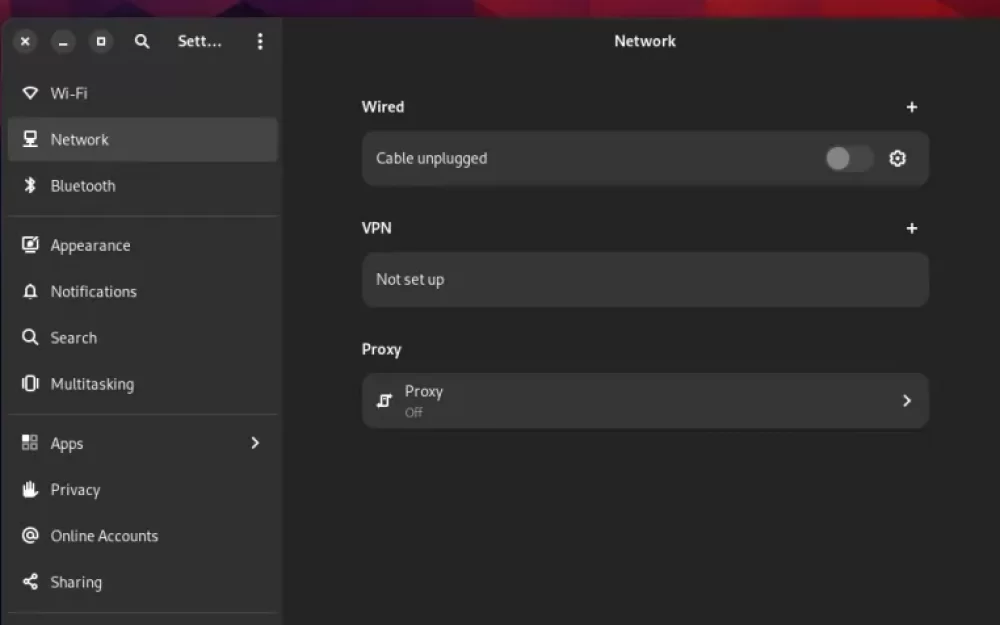Open the Settings menu with three dots
This screenshot has height=625, width=1000.
pyautogui.click(x=260, y=41)
